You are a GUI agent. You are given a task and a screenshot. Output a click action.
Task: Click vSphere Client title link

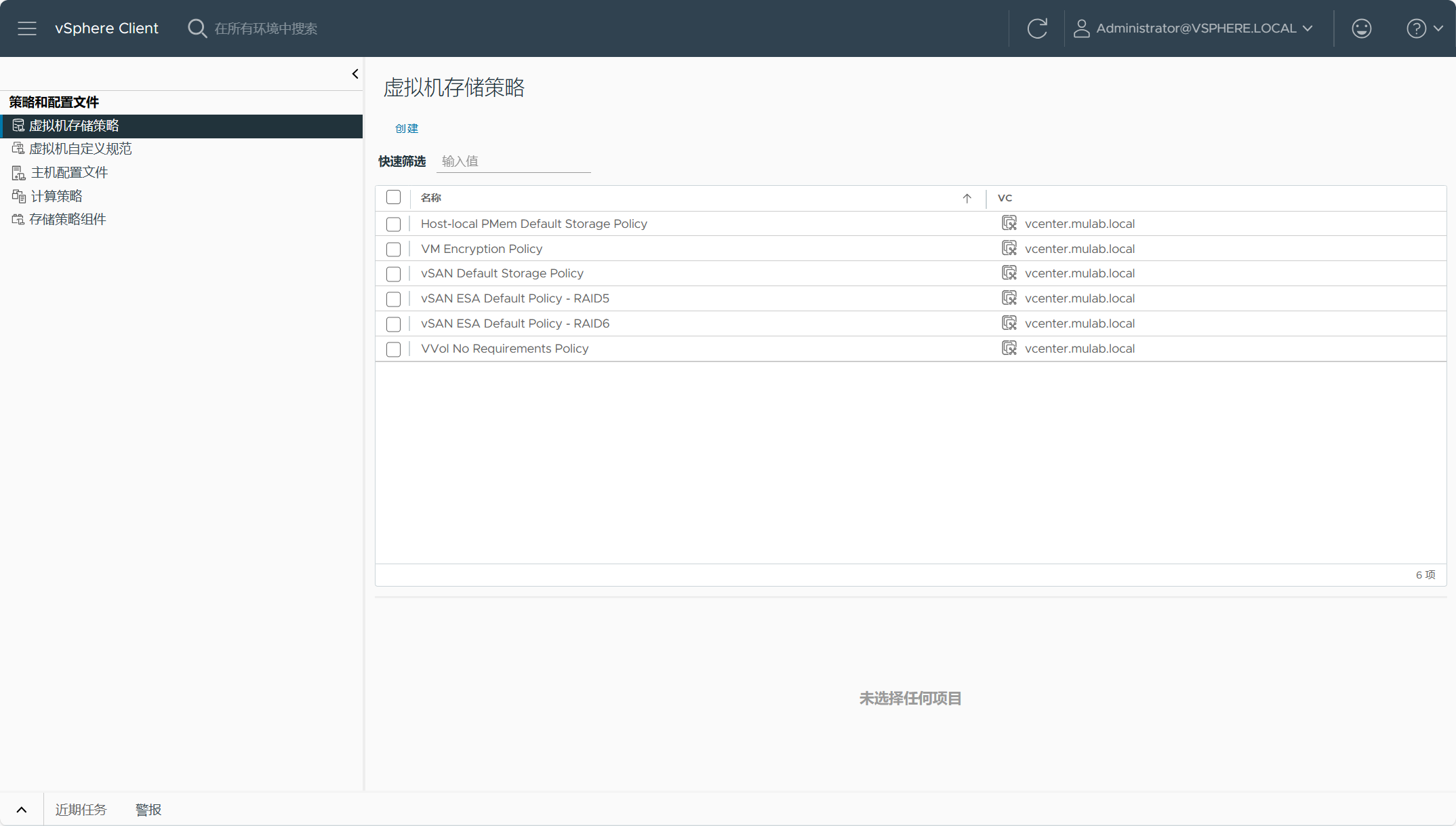(106, 28)
